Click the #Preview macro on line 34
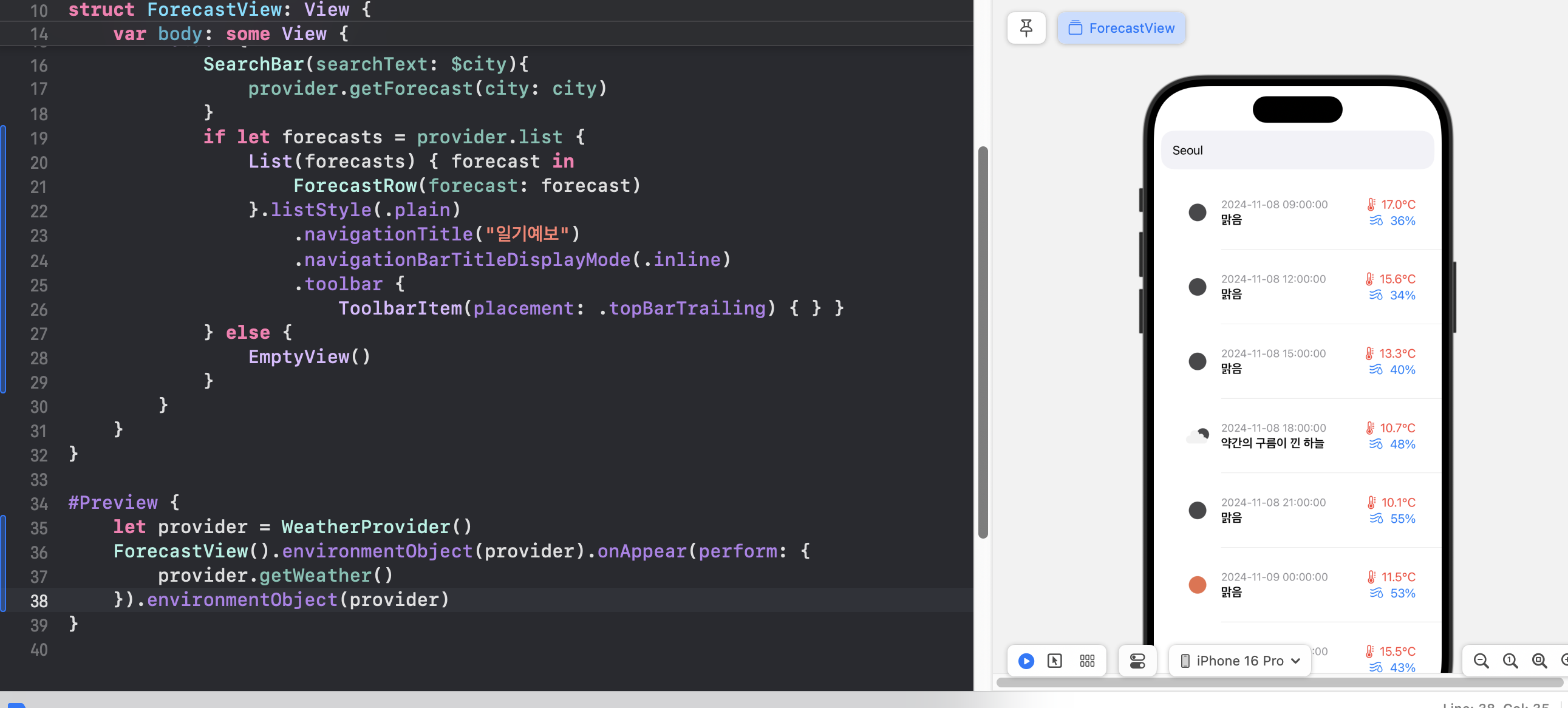 tap(112, 503)
